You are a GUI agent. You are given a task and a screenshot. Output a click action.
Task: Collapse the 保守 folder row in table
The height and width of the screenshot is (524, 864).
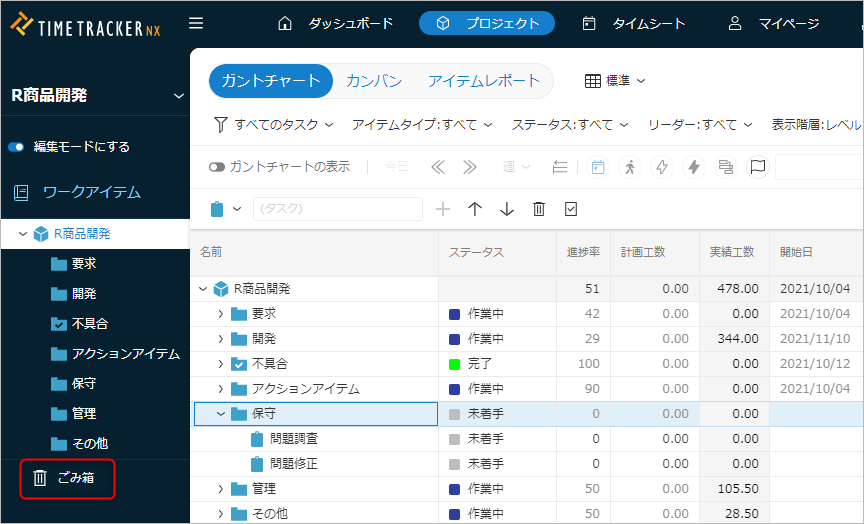click(221, 414)
